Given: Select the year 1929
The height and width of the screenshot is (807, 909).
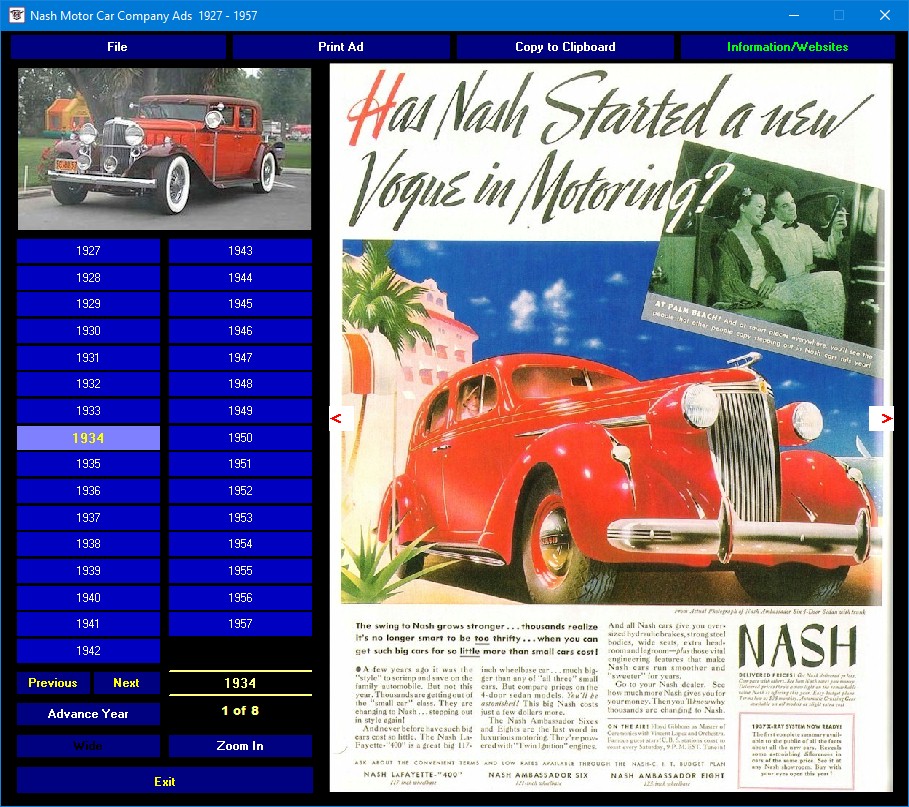Looking at the screenshot, I should (88, 304).
